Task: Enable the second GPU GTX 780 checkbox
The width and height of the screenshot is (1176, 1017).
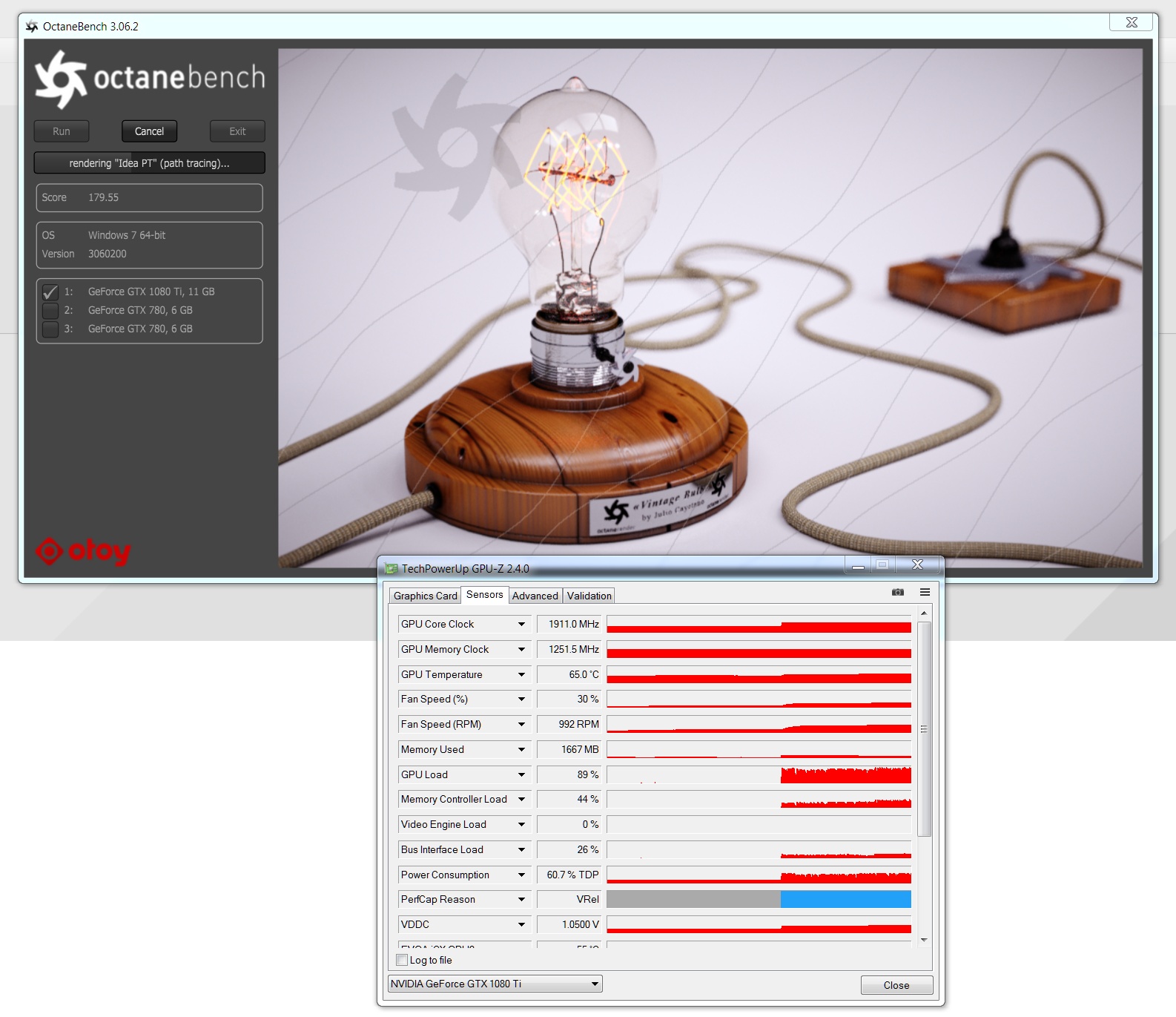Action: coord(50,311)
